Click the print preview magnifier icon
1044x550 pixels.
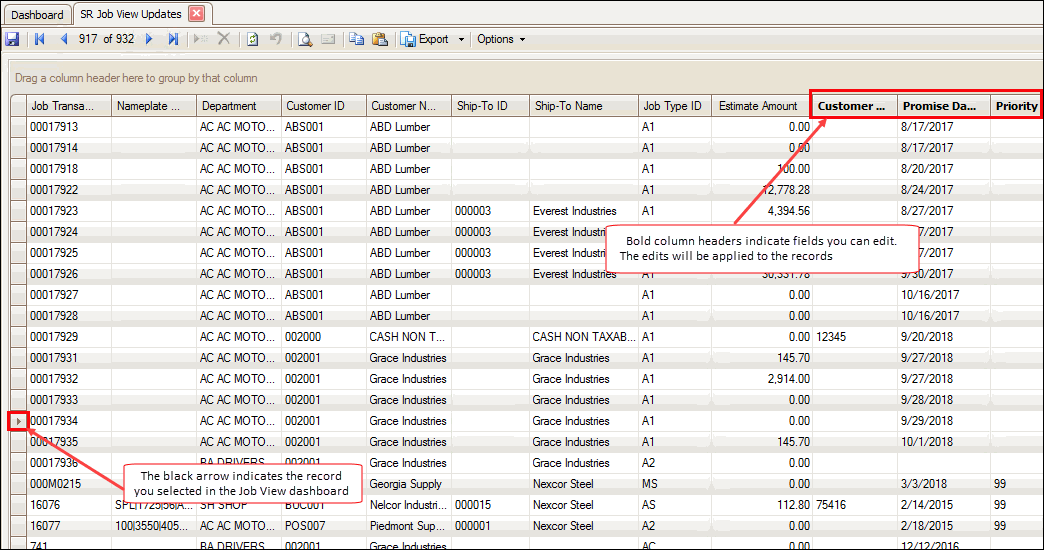(x=305, y=39)
